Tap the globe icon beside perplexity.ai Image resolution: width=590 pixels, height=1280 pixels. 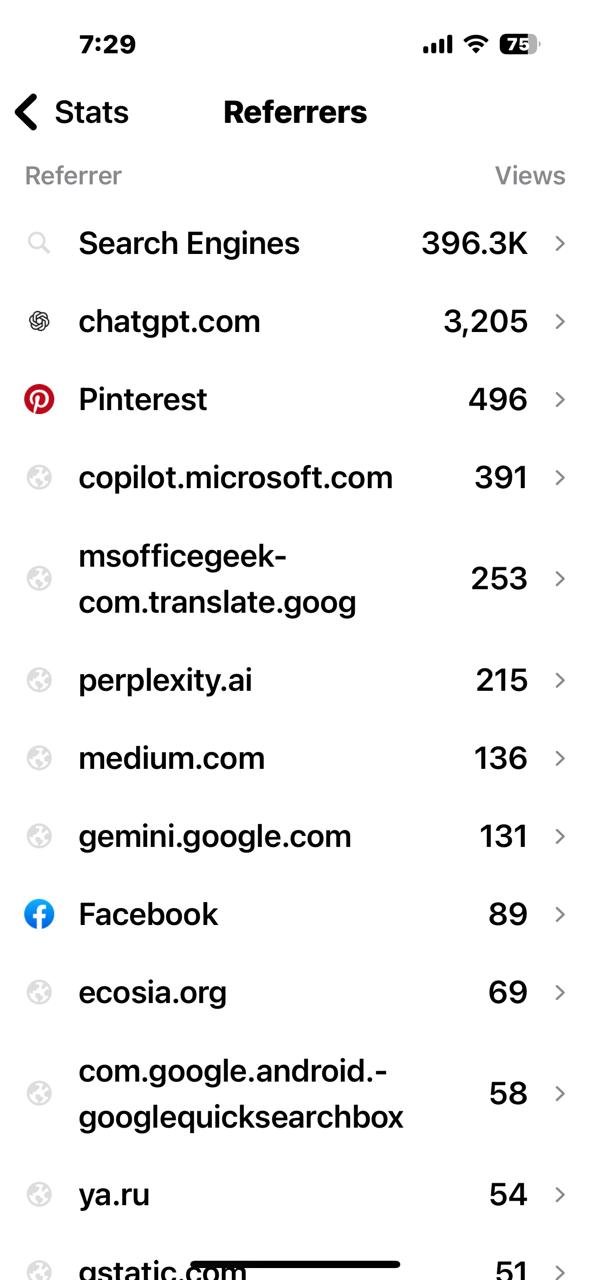tap(39, 679)
